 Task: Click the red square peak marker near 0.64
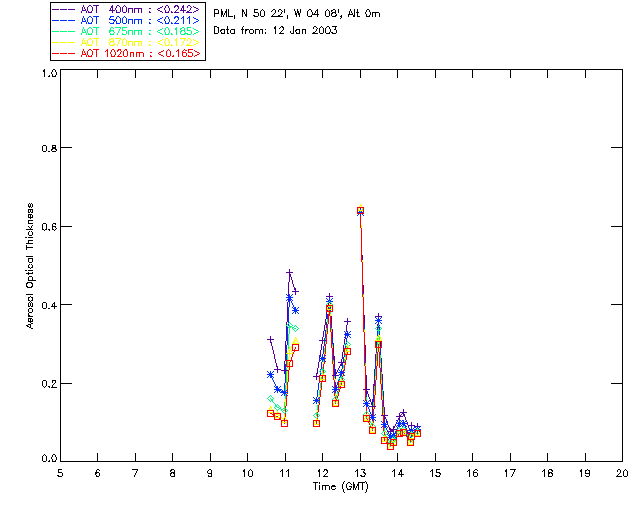click(360, 211)
